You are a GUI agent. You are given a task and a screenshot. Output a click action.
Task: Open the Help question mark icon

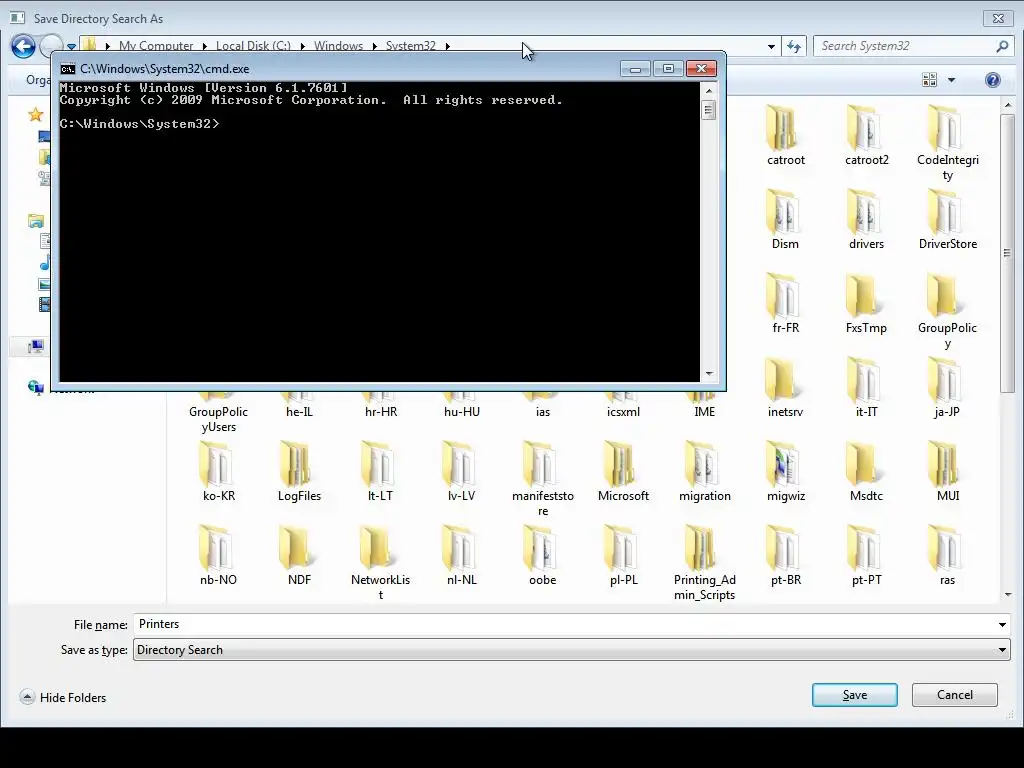pos(993,80)
